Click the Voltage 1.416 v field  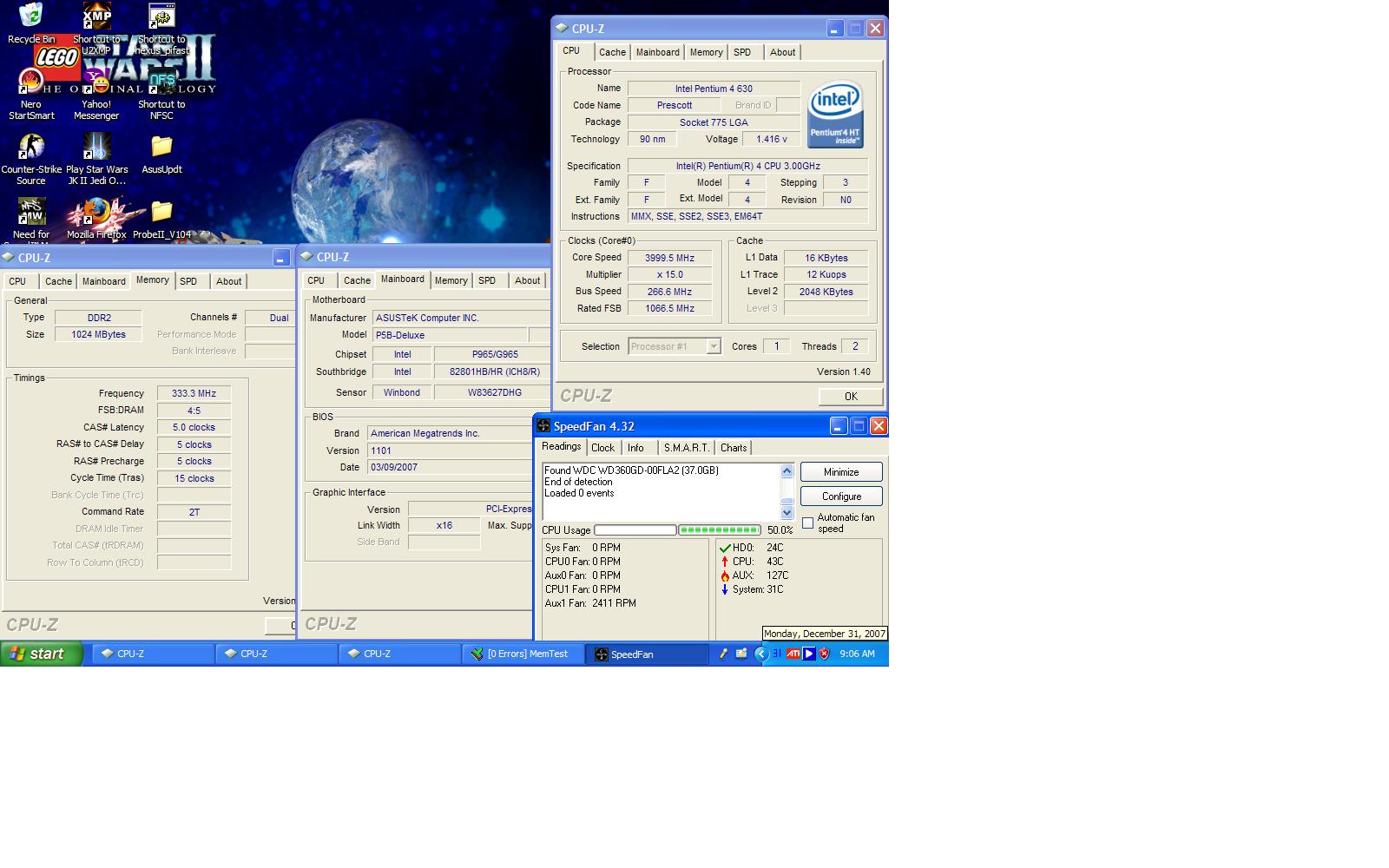[x=771, y=139]
